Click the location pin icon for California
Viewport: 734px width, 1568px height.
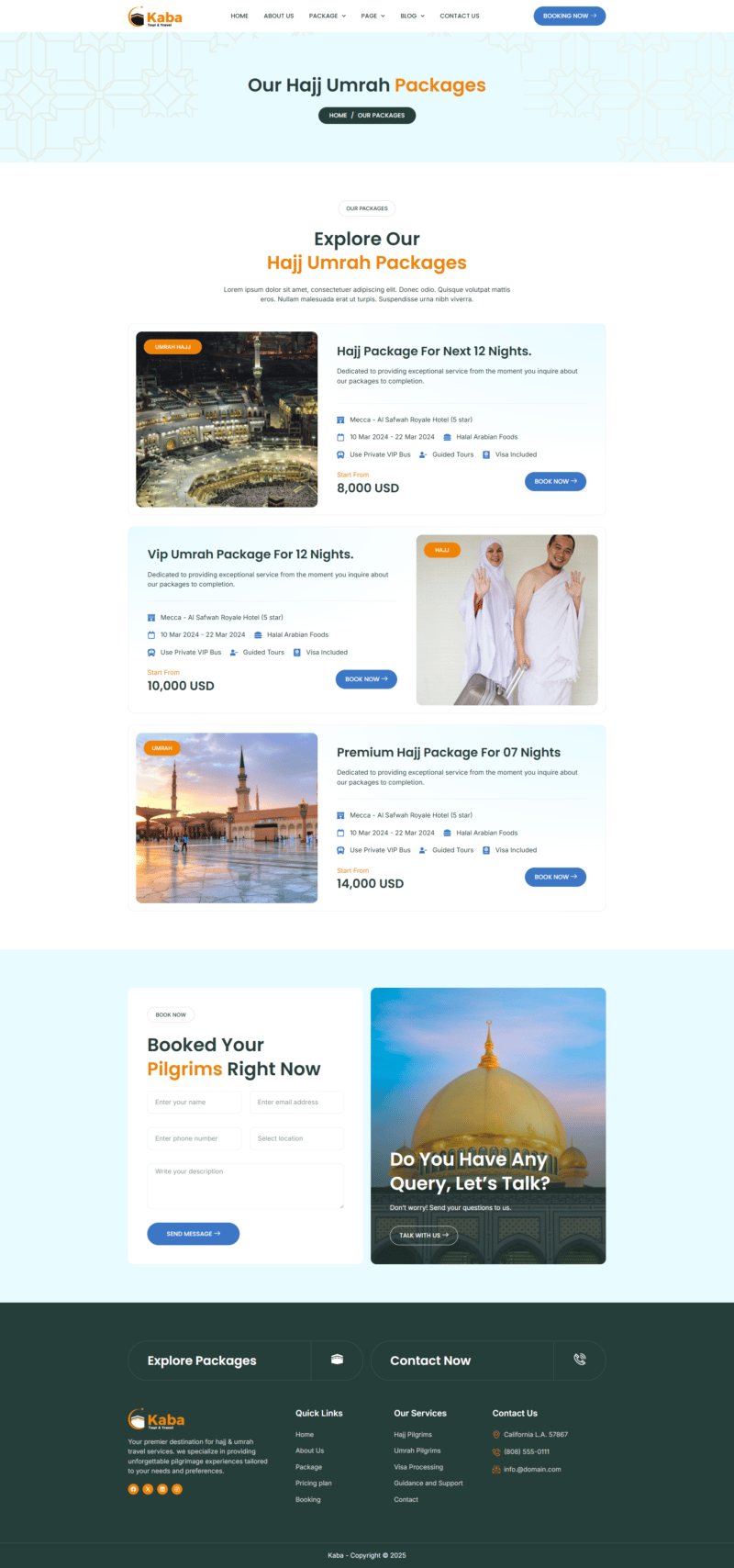(496, 1434)
